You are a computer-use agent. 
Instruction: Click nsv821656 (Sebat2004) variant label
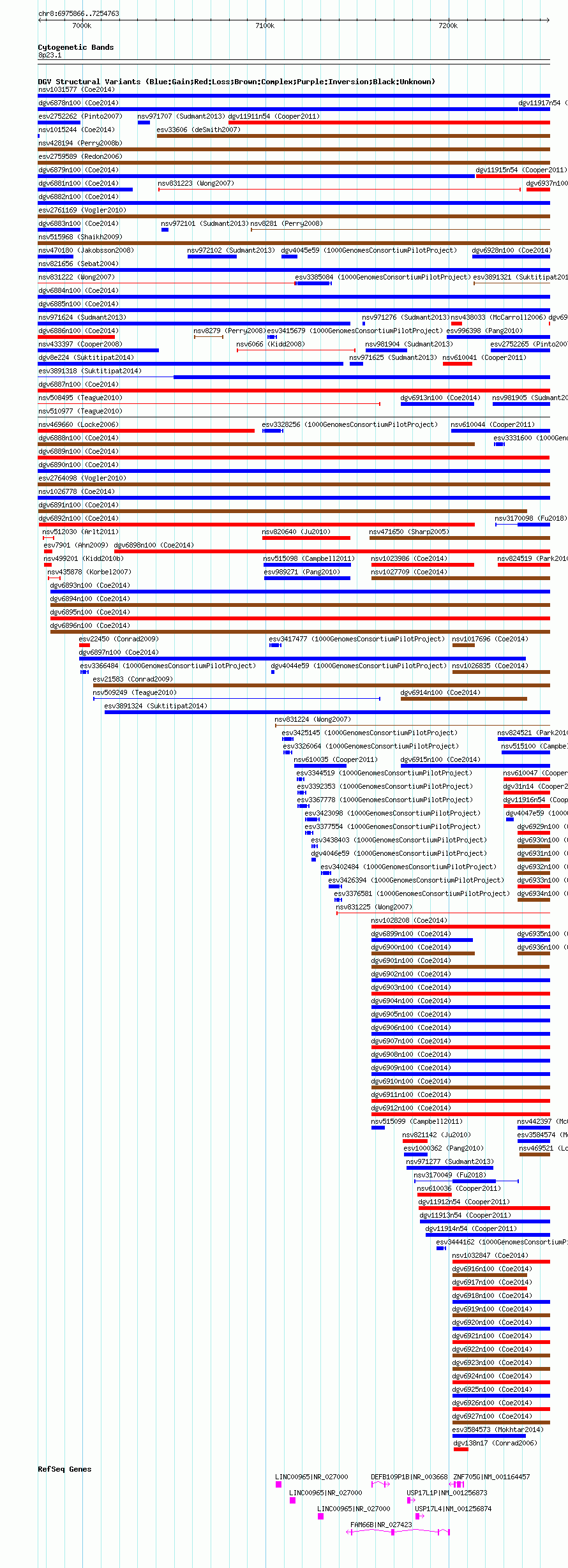coord(78,264)
